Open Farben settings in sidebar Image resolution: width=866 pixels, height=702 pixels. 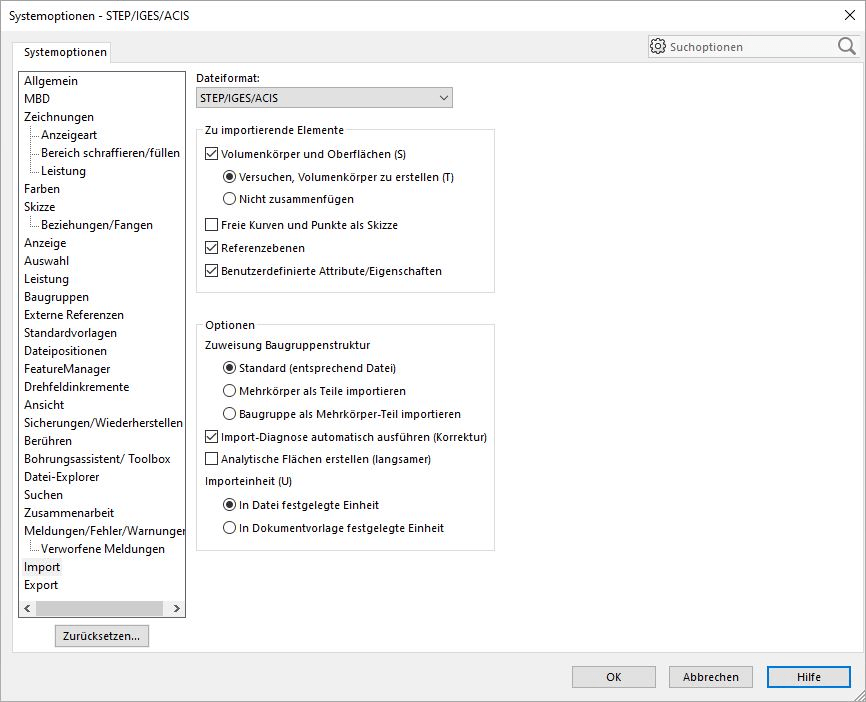(40, 188)
